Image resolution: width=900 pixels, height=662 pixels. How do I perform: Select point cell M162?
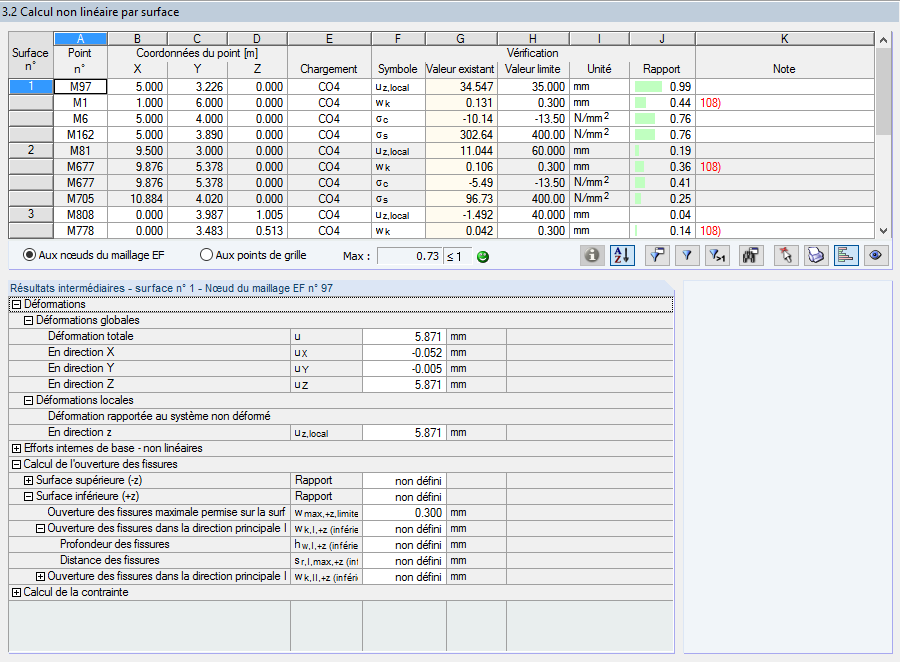[x=80, y=135]
